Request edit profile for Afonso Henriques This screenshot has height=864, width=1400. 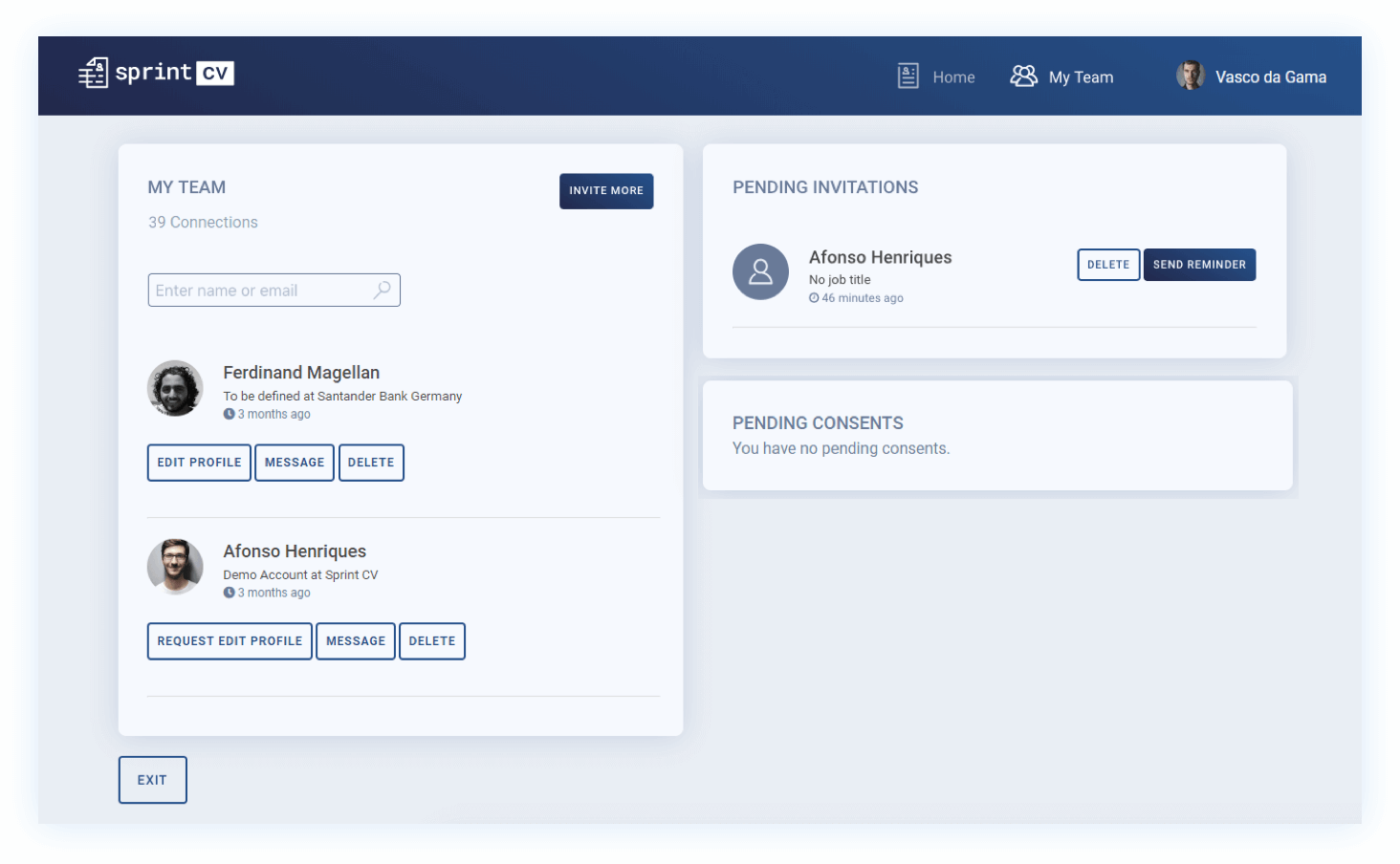click(x=230, y=641)
